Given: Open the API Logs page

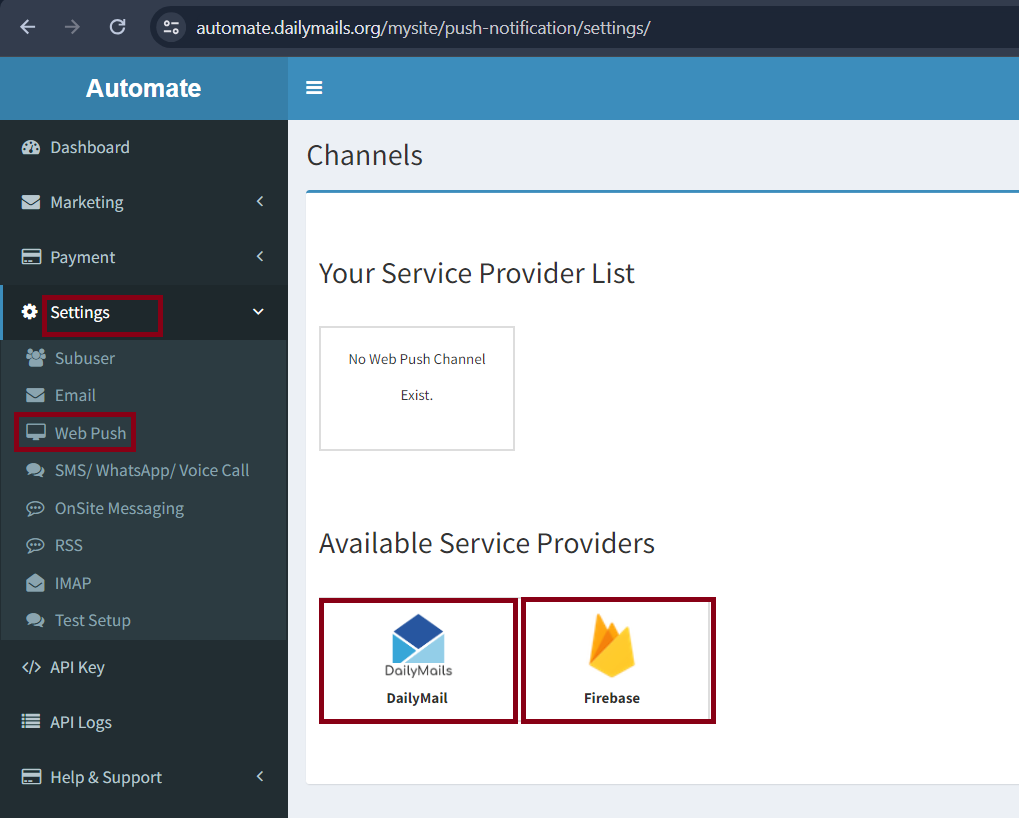Looking at the screenshot, I should pyautogui.click(x=80, y=722).
